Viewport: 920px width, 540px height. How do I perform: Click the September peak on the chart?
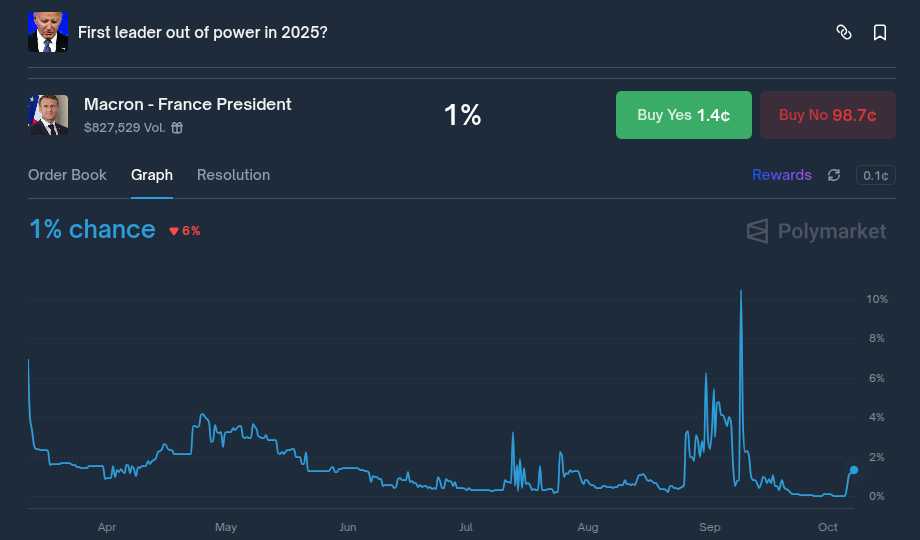[741, 291]
